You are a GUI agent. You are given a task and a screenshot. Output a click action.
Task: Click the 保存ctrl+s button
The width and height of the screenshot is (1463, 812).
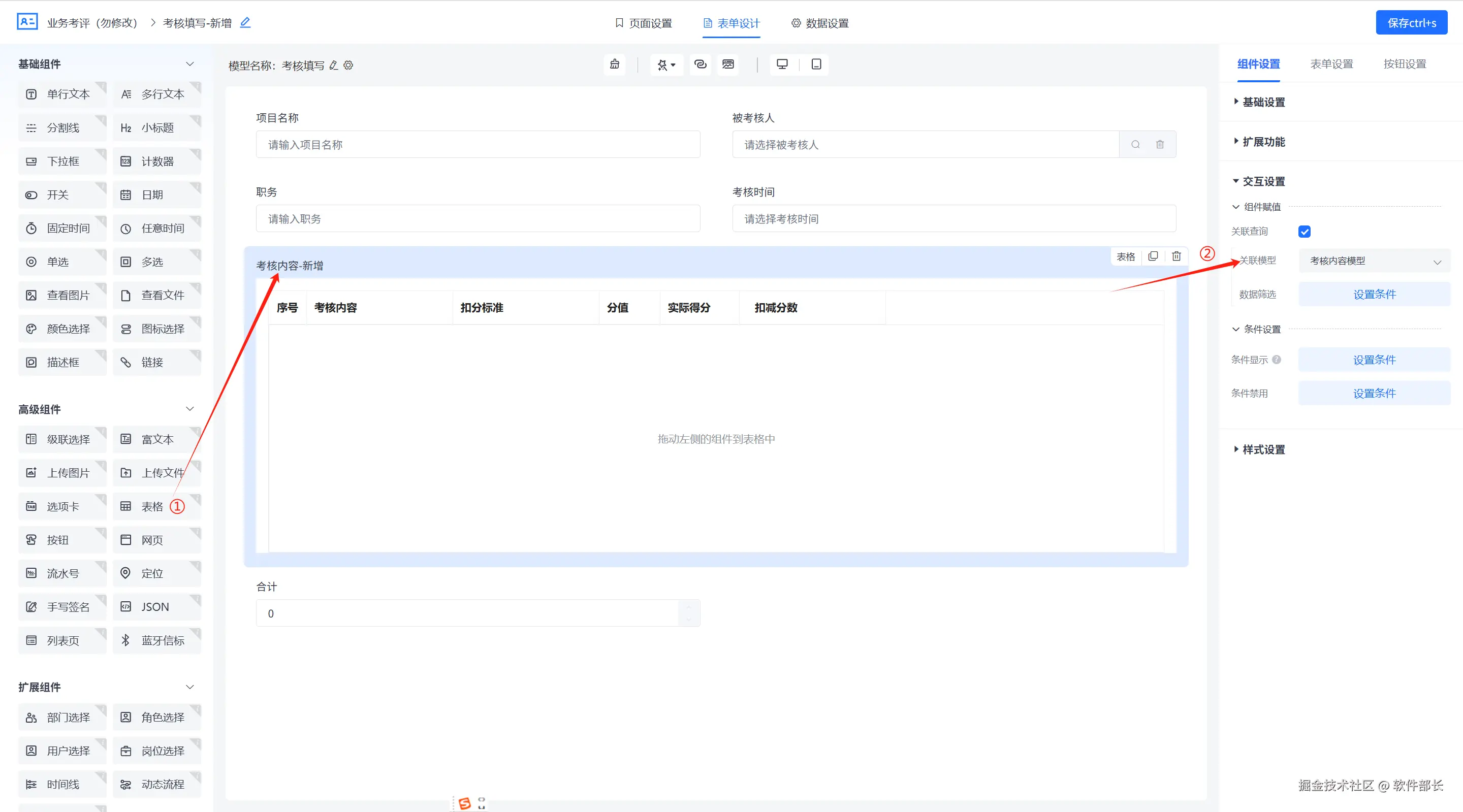(1411, 23)
